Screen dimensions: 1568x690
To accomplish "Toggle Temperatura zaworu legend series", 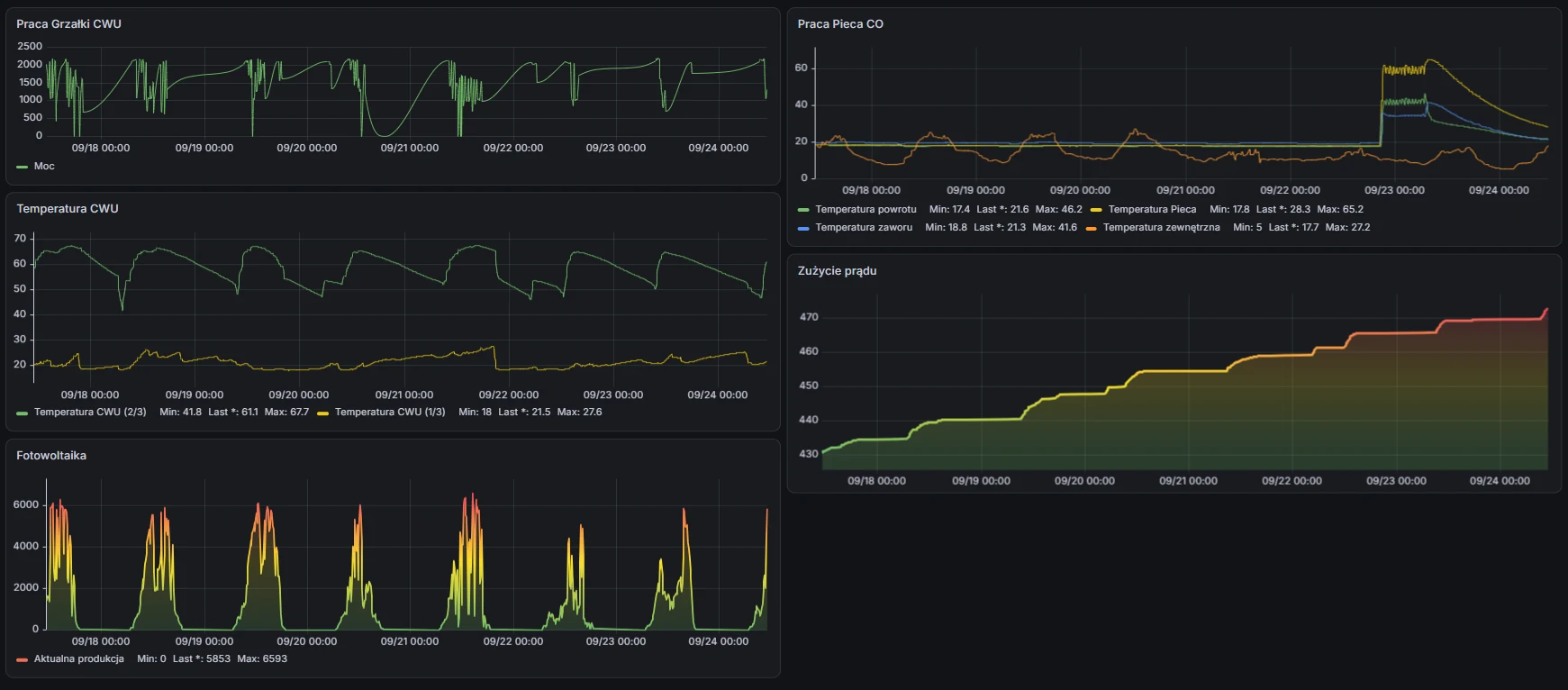I will pyautogui.click(x=864, y=228).
